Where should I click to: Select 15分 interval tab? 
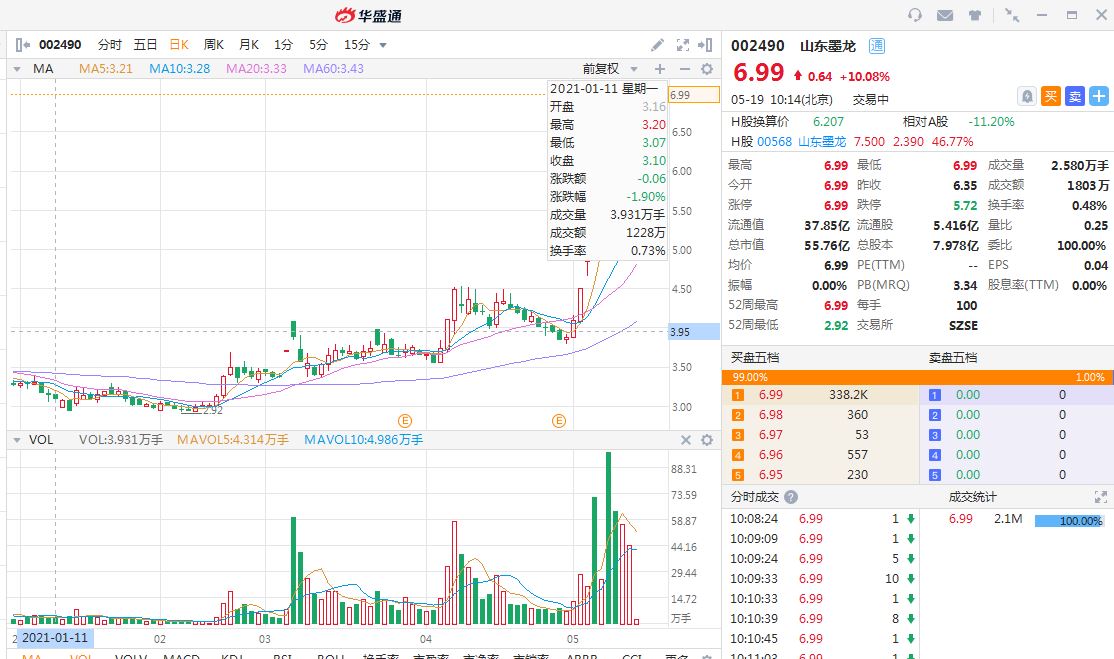357,45
